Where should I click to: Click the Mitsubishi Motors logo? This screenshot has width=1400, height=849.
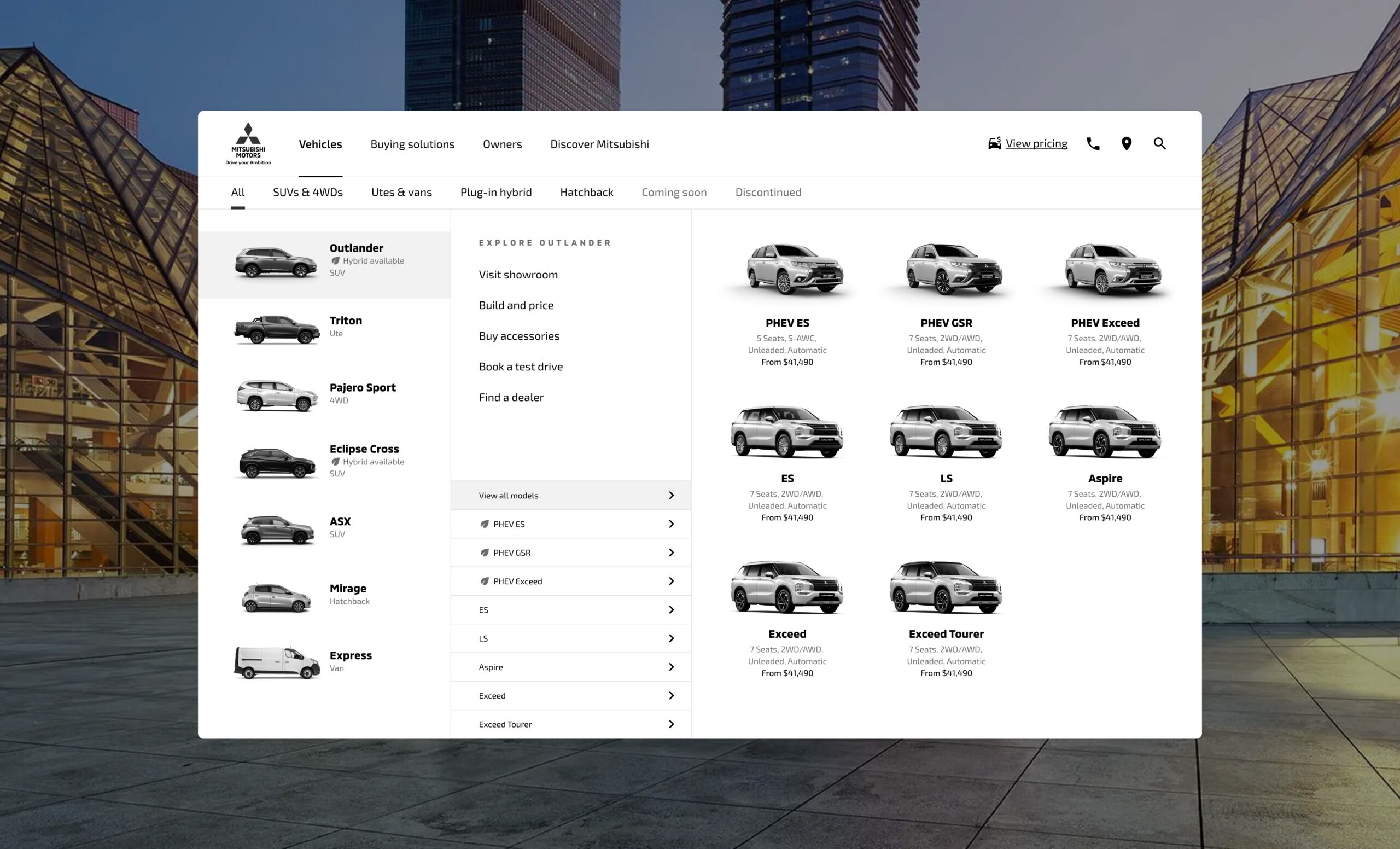tap(248, 144)
